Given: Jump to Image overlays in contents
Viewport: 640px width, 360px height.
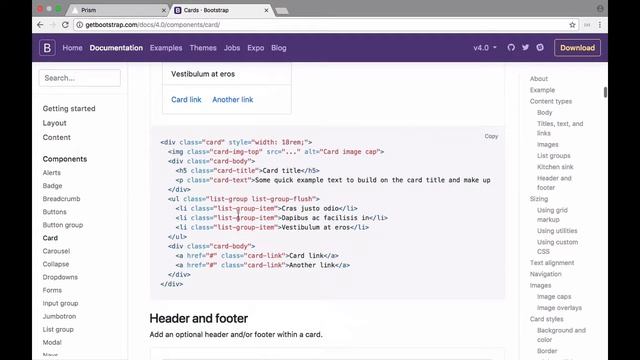Looking at the screenshot, I should (559, 308).
